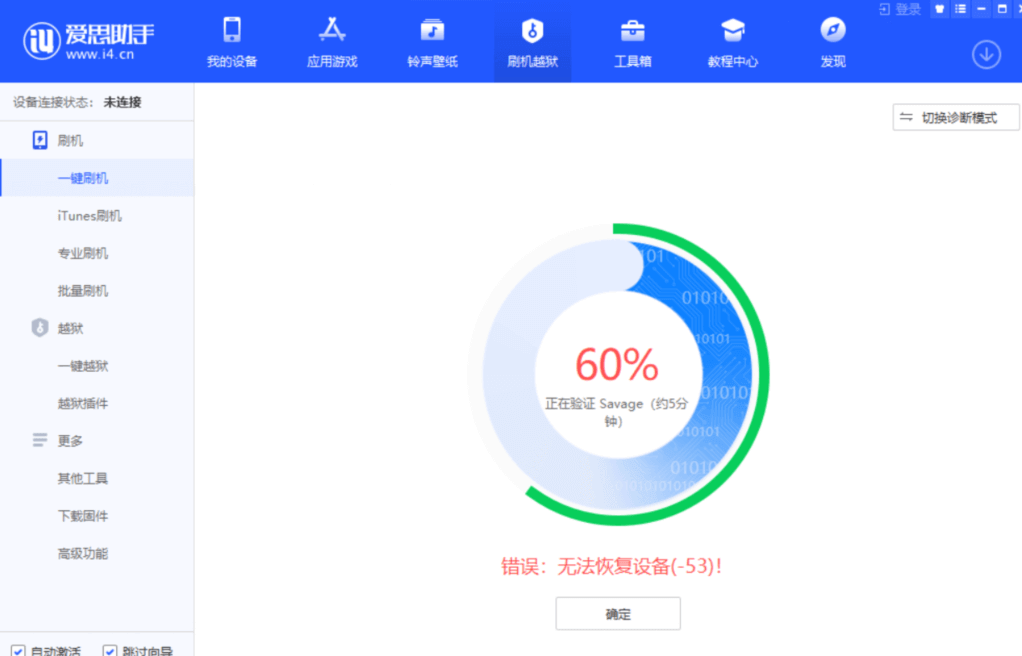Go to 铃声壁纸 ringtones and wallpapers

click(432, 42)
